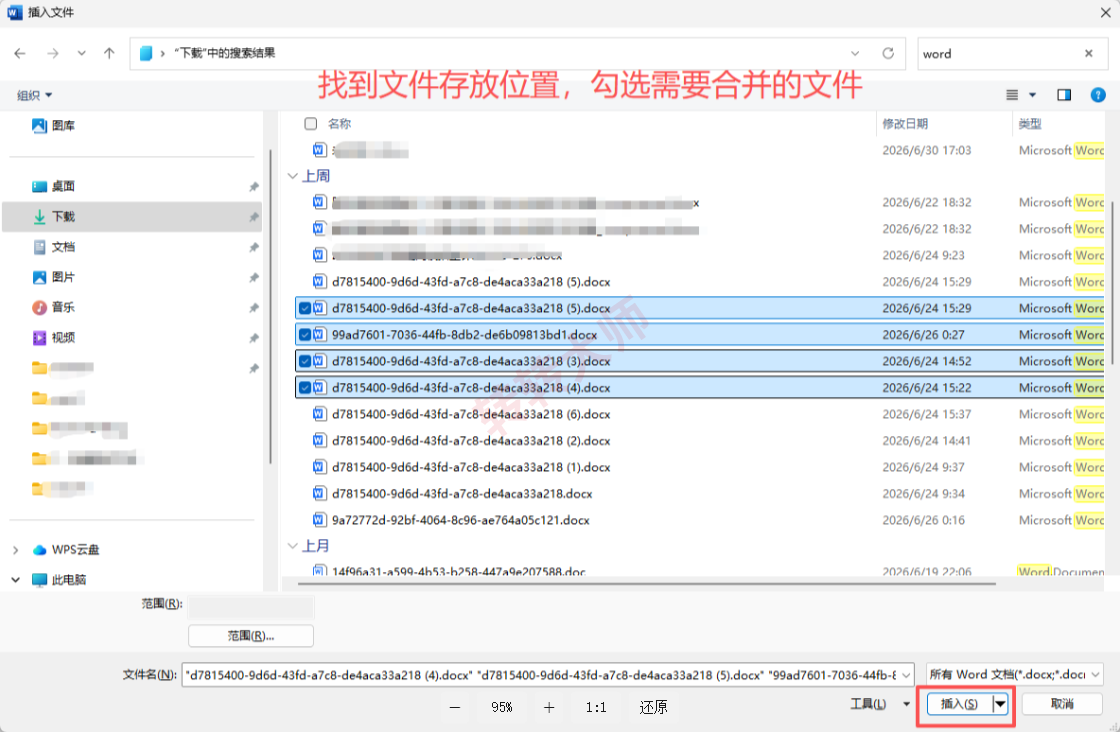Viewport: 1120px width, 732px height.
Task: Select file d7815400-9d6d-43fd-a7c8-de4aca33a218 (1).docx
Action: coord(471,467)
